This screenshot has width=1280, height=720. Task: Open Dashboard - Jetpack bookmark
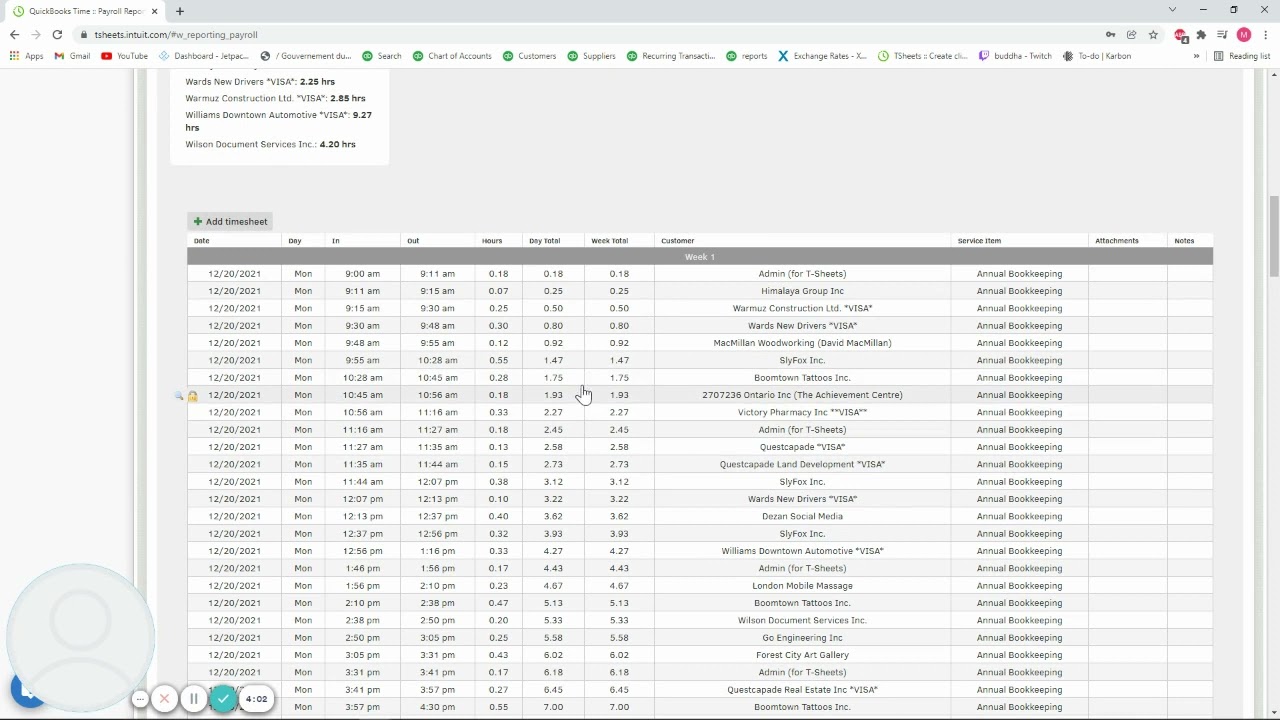coord(203,56)
